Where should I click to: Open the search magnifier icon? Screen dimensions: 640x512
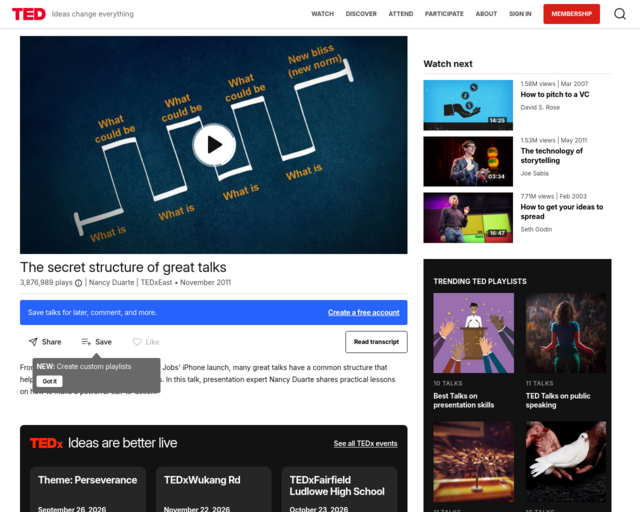coord(620,14)
